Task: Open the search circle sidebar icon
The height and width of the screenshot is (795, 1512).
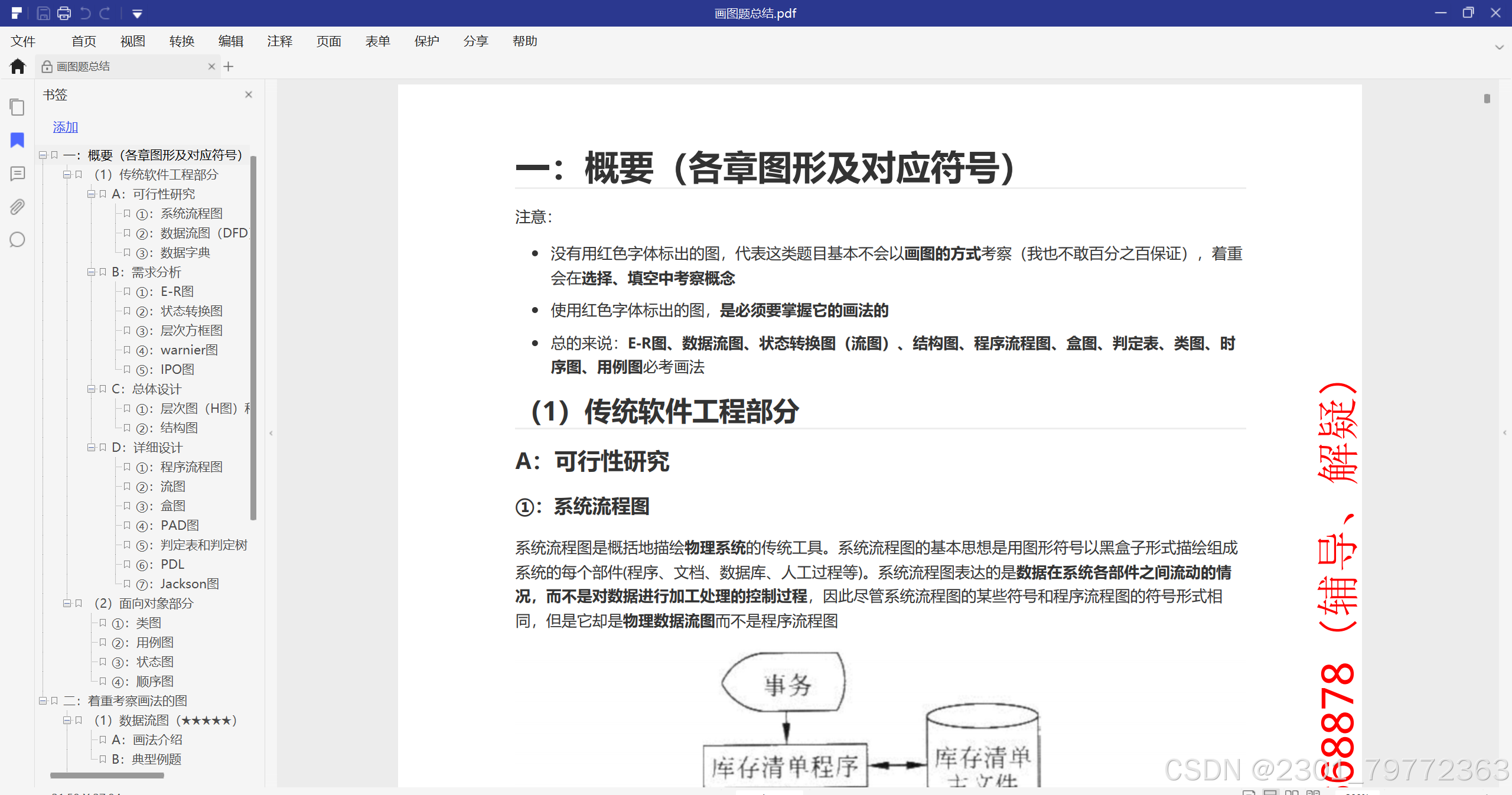Action: click(17, 240)
